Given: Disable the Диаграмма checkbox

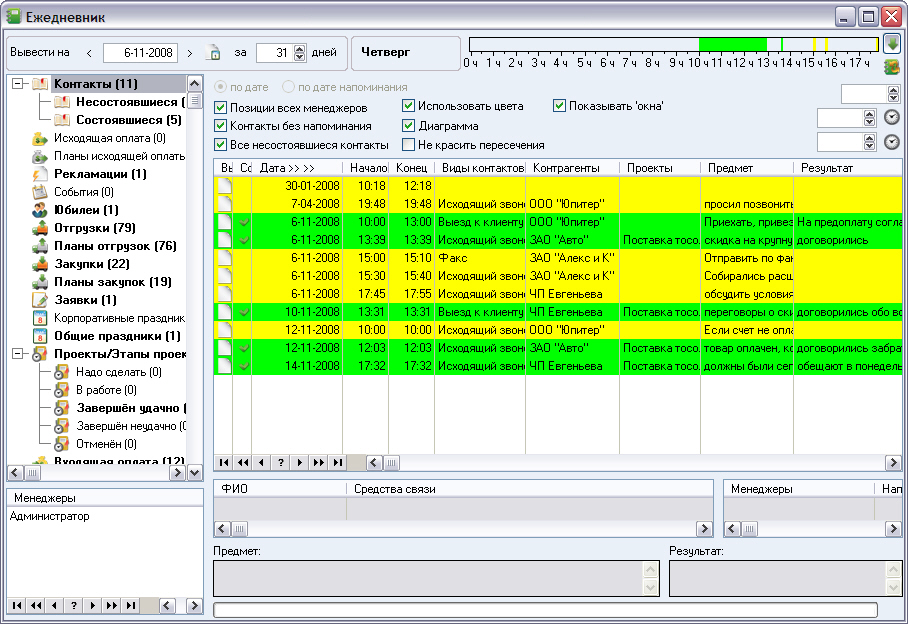Looking at the screenshot, I should pyautogui.click(x=408, y=126).
